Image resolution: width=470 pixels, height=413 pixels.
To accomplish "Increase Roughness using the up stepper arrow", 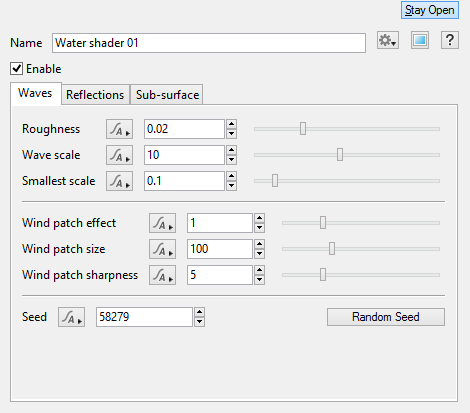I will (231, 124).
